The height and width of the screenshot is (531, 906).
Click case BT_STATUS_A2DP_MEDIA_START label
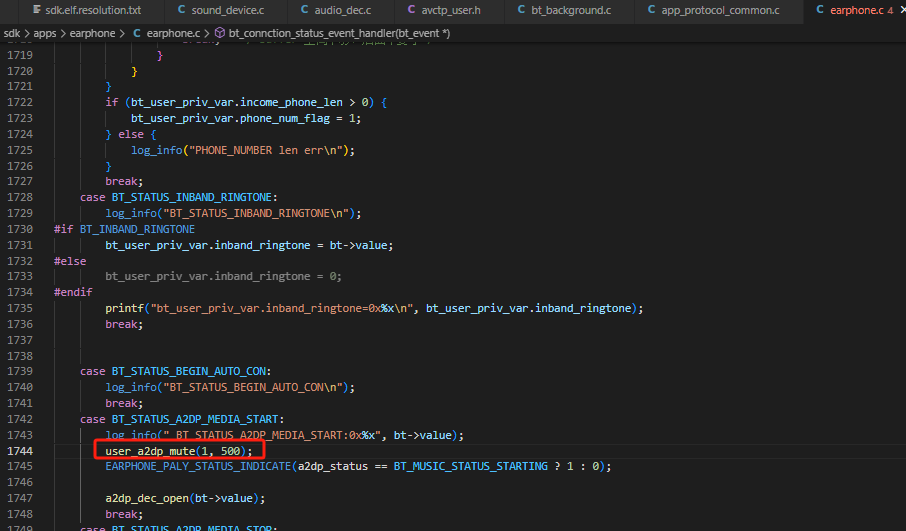click(182, 419)
